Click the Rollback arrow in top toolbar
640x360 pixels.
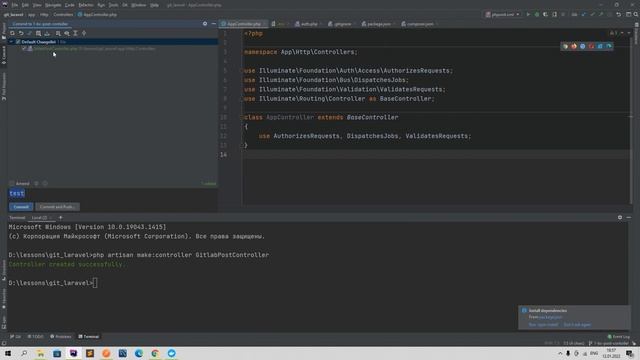(618, 14)
